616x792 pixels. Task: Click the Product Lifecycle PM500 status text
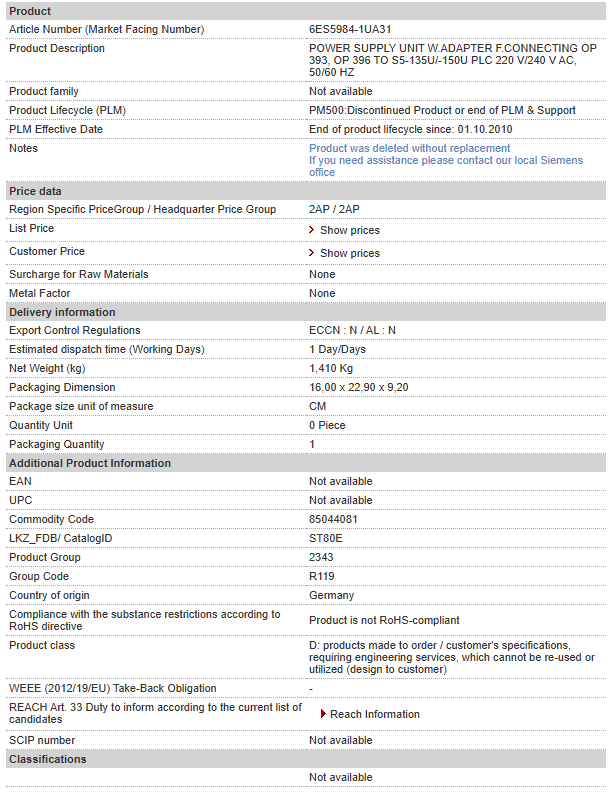442,110
